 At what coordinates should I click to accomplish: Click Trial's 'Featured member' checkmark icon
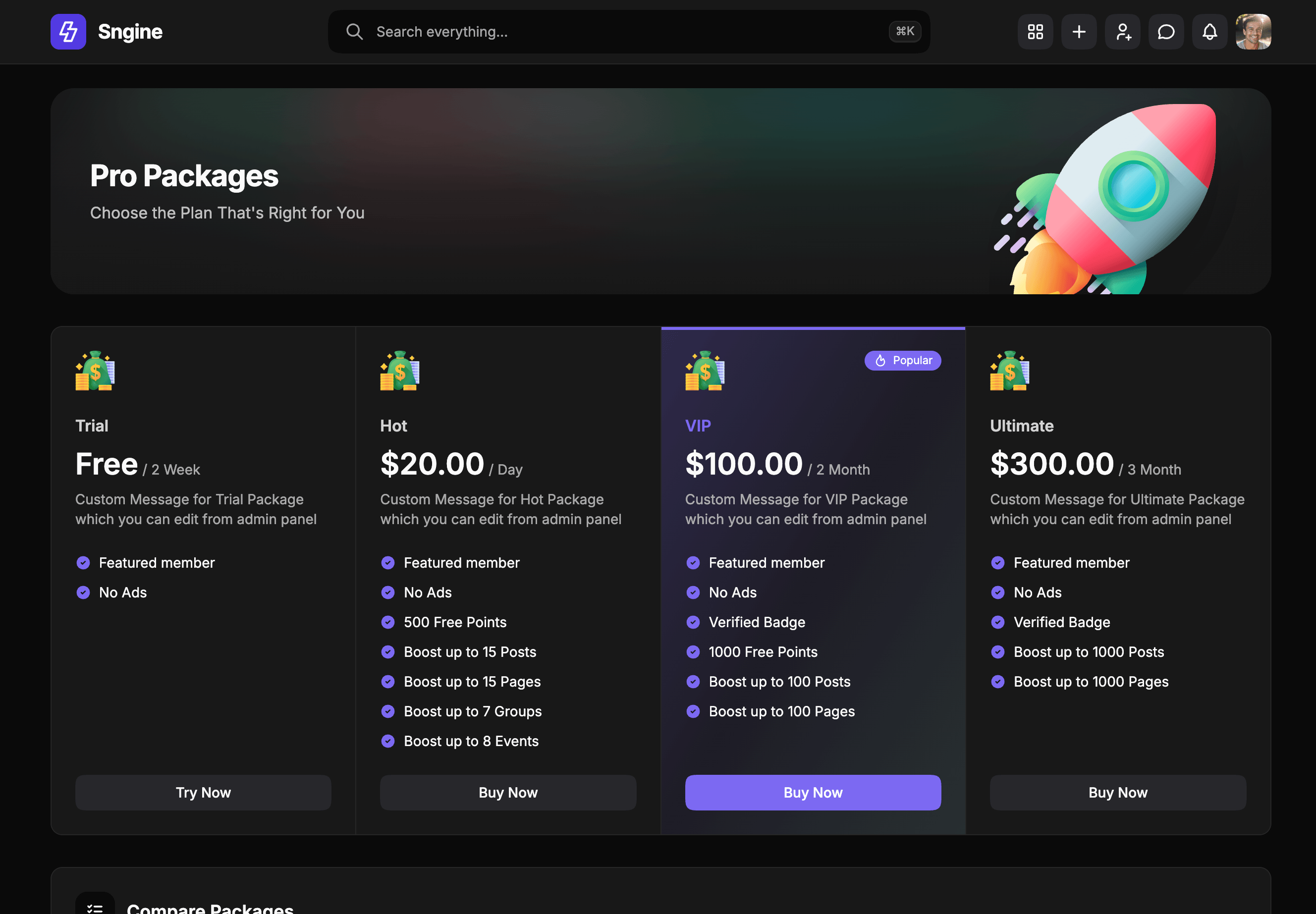pos(83,562)
